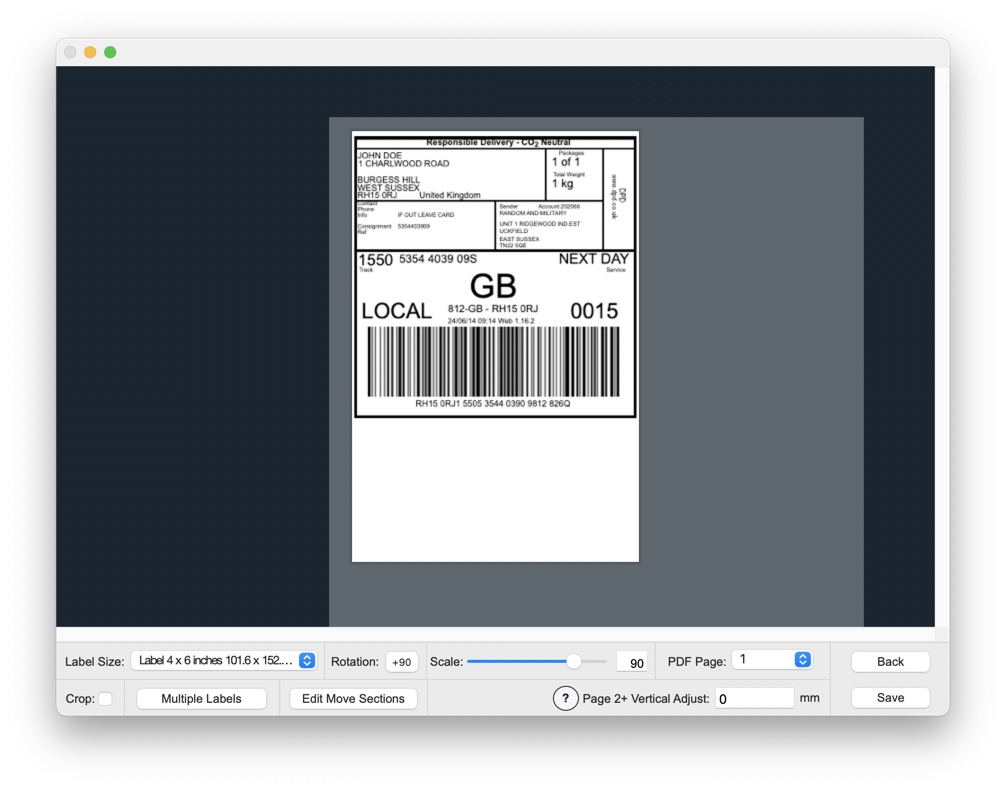The height and width of the screenshot is (790, 1006).
Task: Focus the Page 2+ Vertical Adjust field
Action: [754, 698]
